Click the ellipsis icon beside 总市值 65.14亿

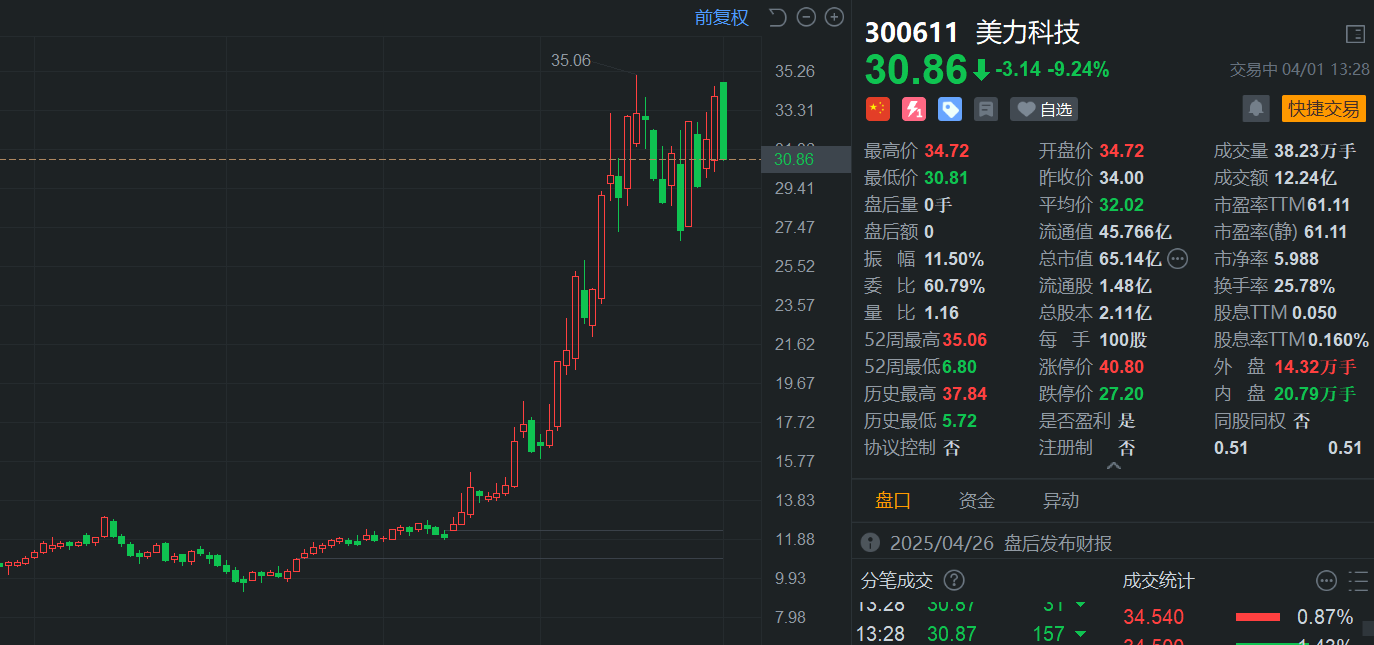[x=1178, y=259]
